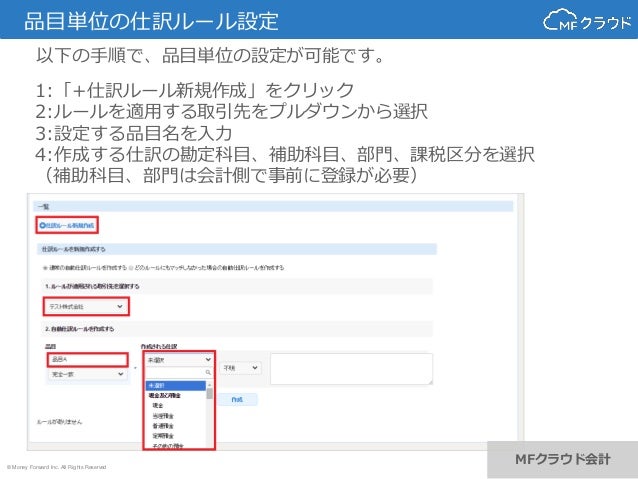This screenshot has height=479, width=638.
Task: Click the plus icon beside 仕訳ルール新規作成
Action: [42, 225]
